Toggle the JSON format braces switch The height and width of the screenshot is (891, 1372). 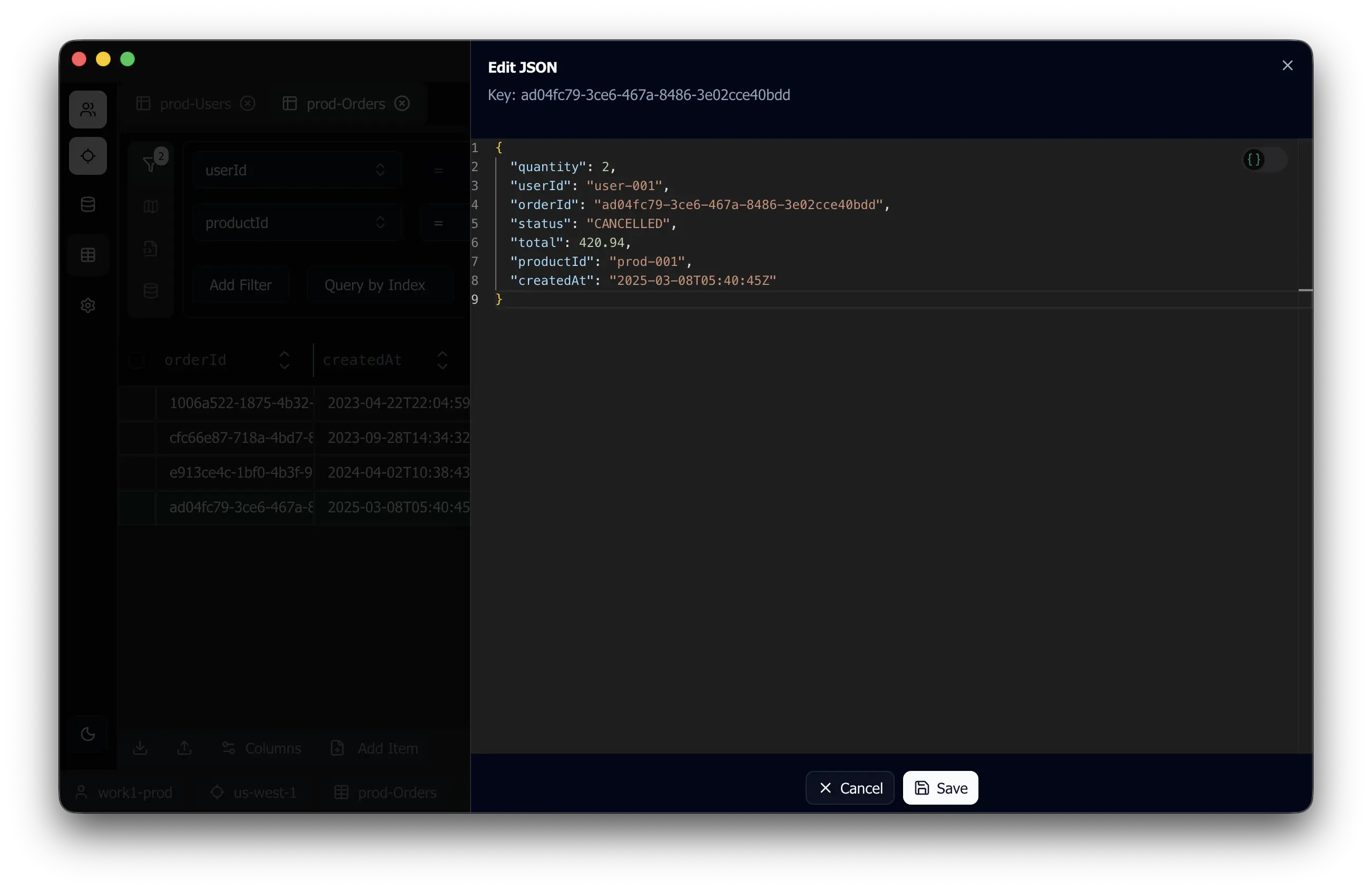[x=1264, y=159]
